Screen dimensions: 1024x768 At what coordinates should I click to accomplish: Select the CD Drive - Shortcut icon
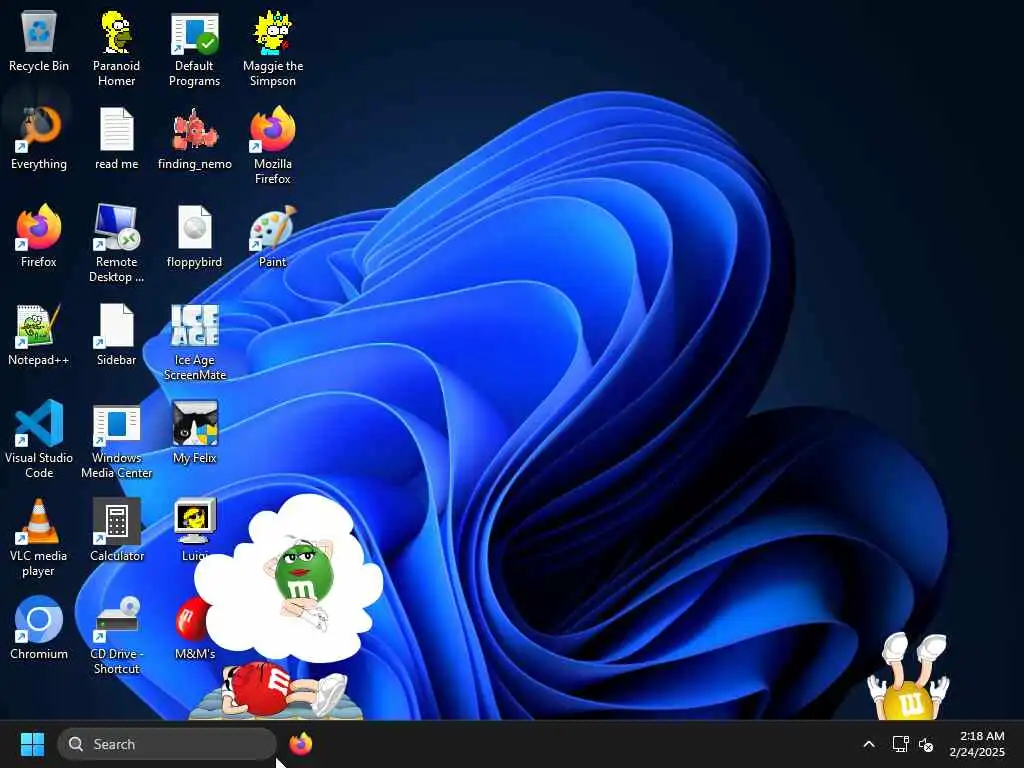tap(116, 635)
